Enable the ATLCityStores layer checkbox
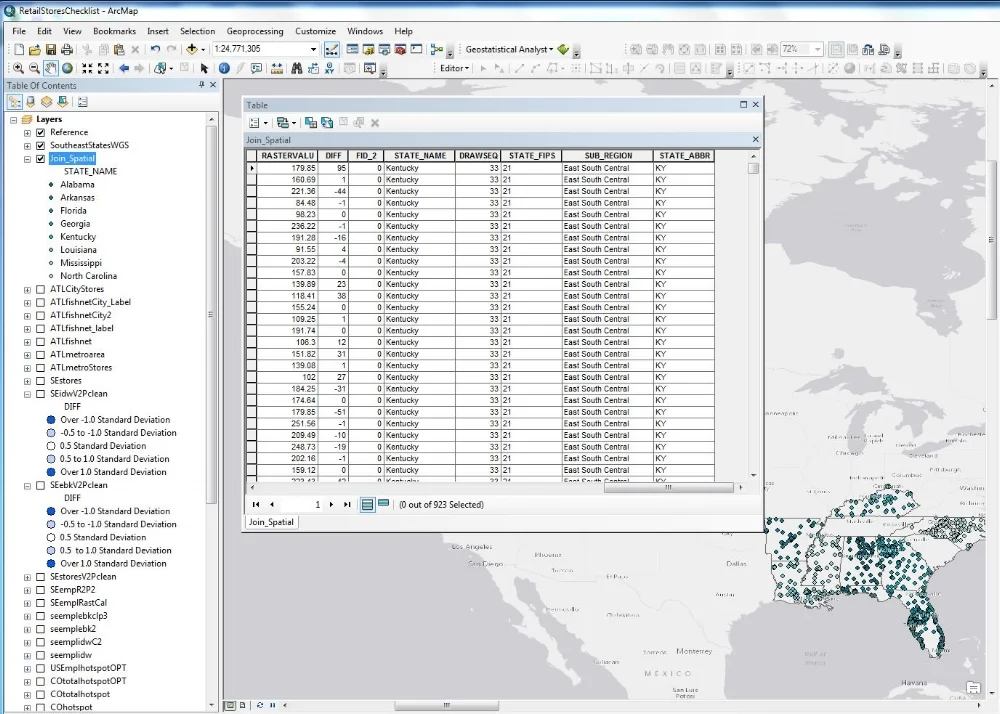The height and width of the screenshot is (714, 1000). pyautogui.click(x=41, y=289)
